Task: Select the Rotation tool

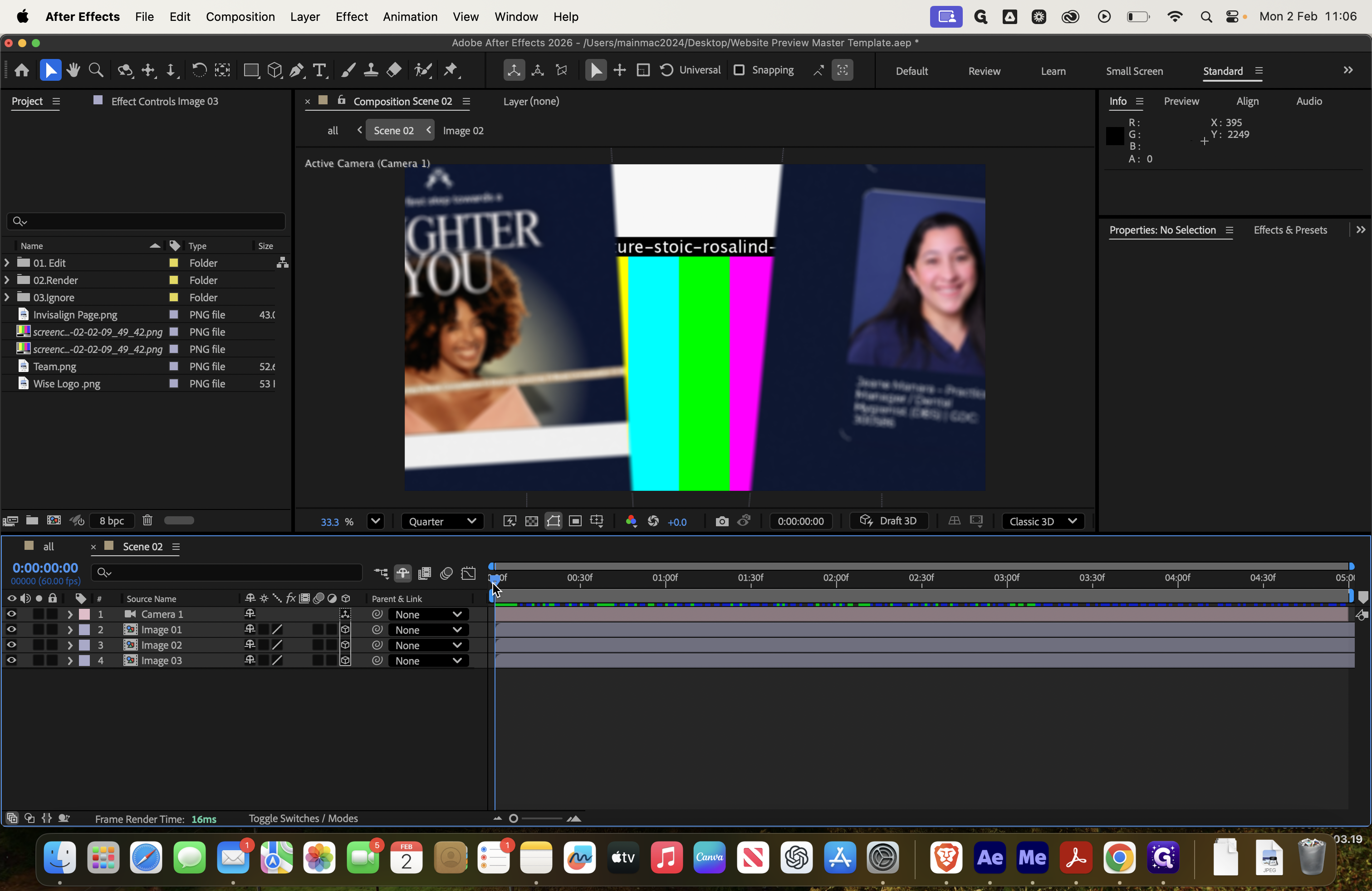Action: tap(199, 70)
